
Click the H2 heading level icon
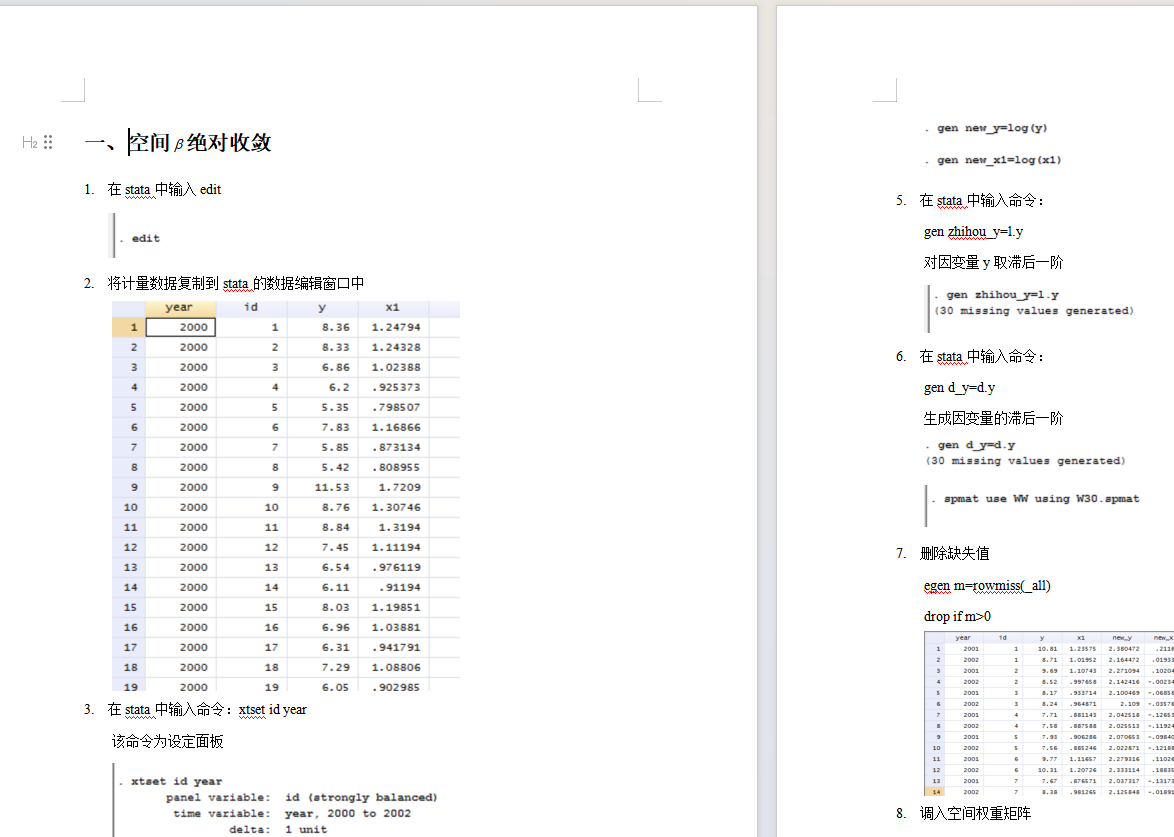coord(29,142)
